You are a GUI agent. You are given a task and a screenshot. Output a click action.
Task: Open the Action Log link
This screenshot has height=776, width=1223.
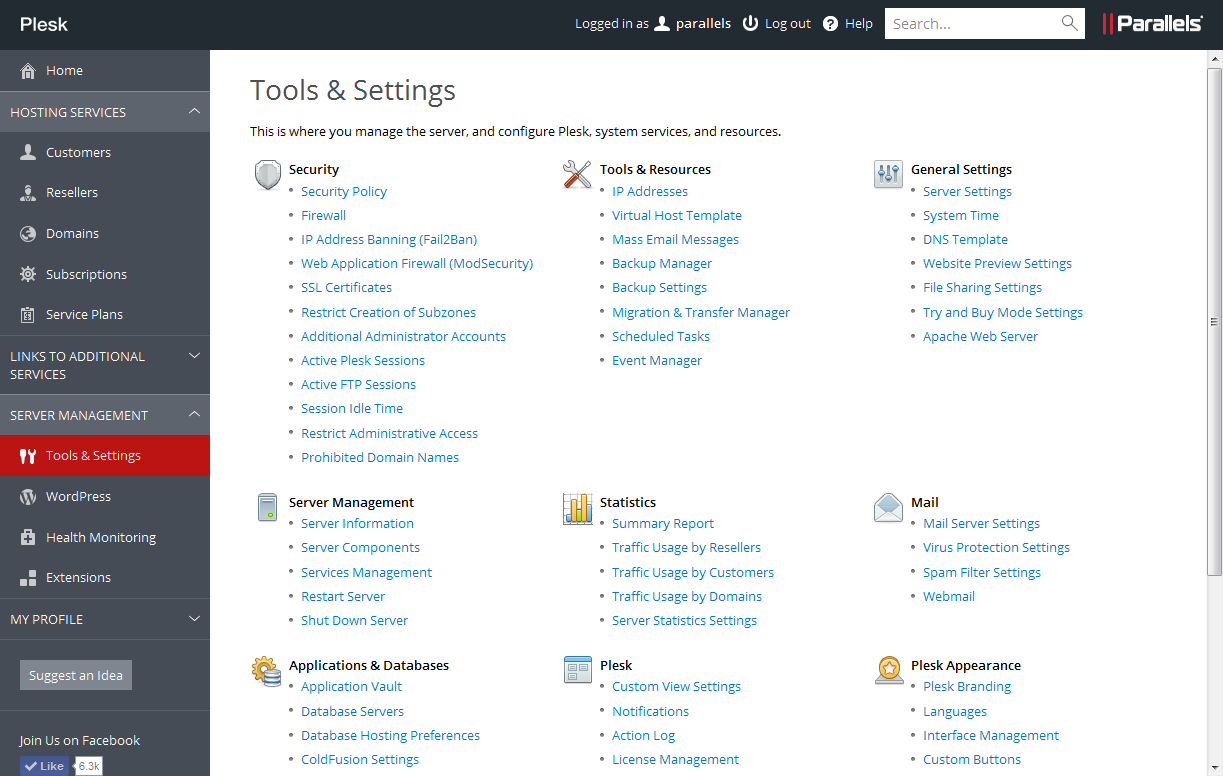643,735
